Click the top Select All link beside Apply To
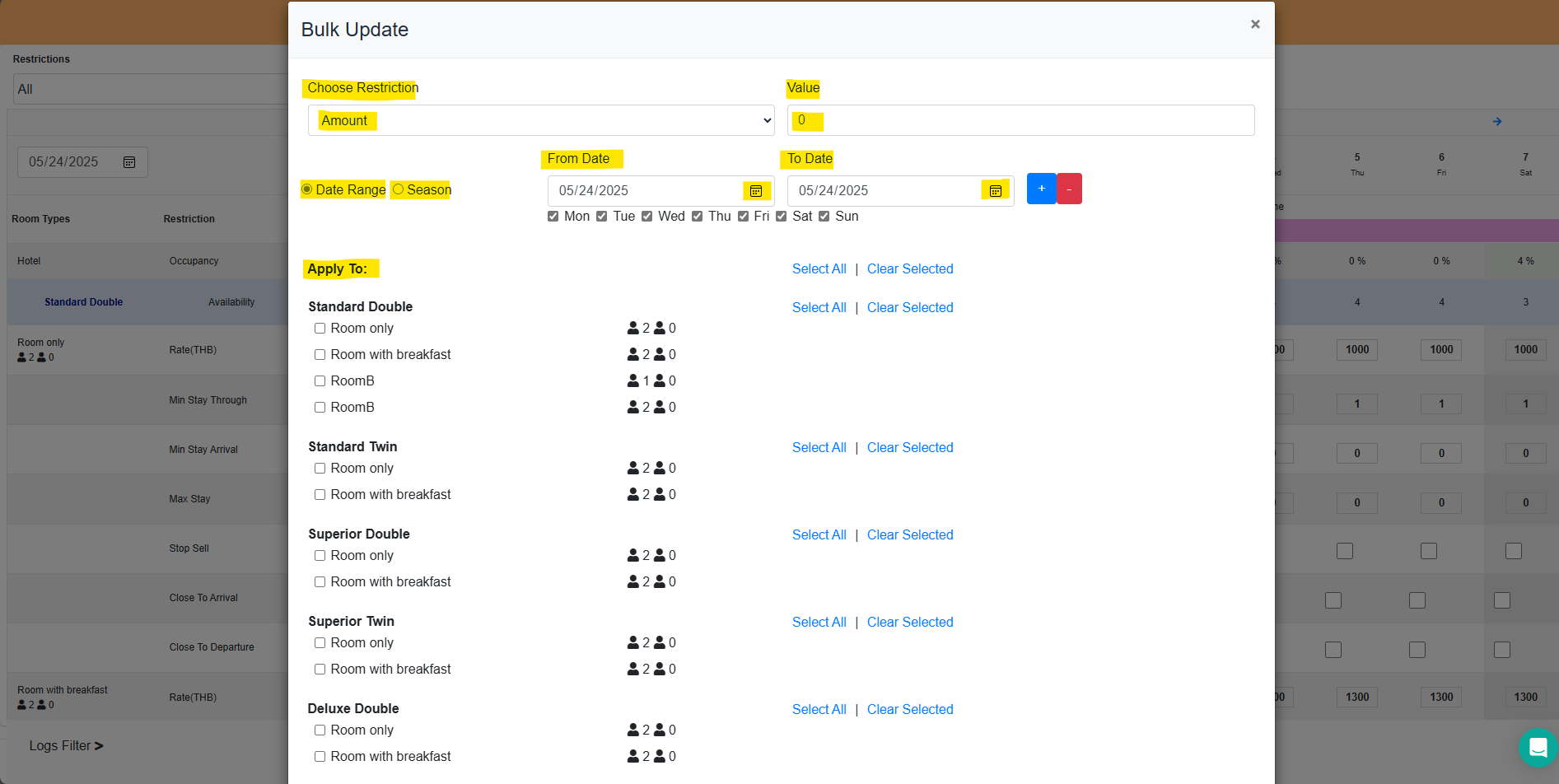Screen dimensions: 1559x784 coord(819,268)
